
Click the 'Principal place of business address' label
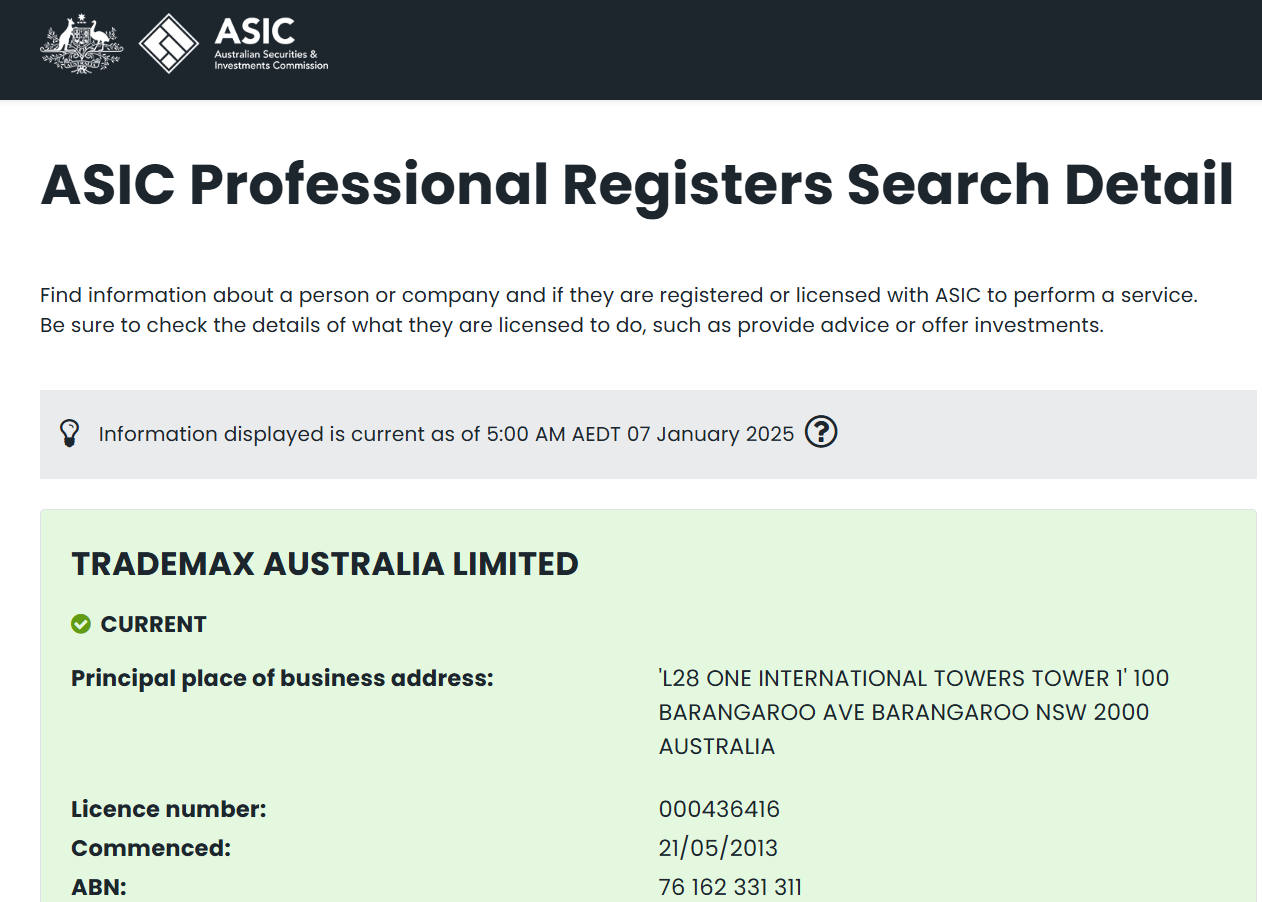[282, 678]
